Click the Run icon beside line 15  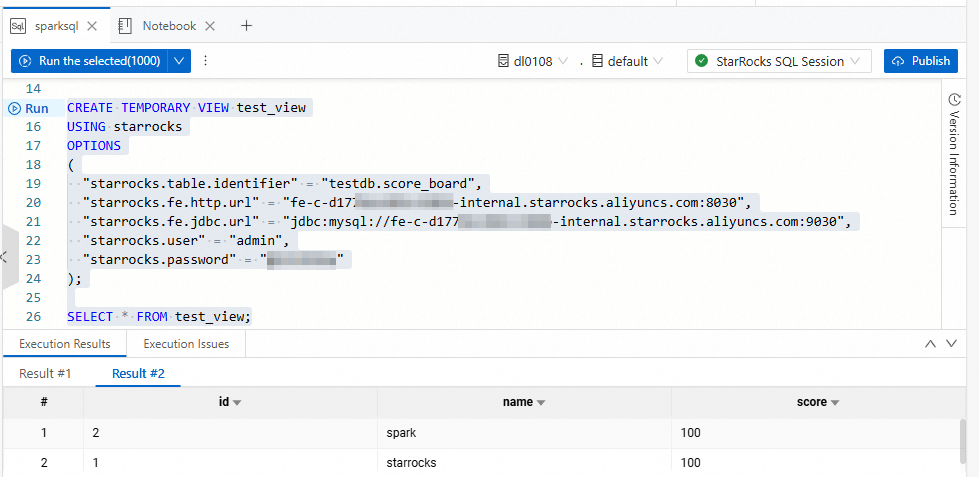click(x=15, y=108)
